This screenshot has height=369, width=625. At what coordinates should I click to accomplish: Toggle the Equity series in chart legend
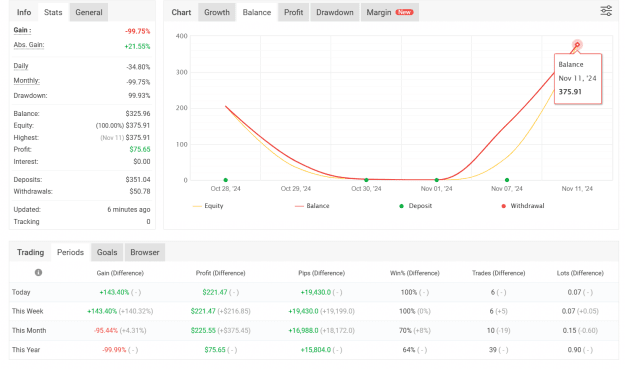[x=208, y=206]
